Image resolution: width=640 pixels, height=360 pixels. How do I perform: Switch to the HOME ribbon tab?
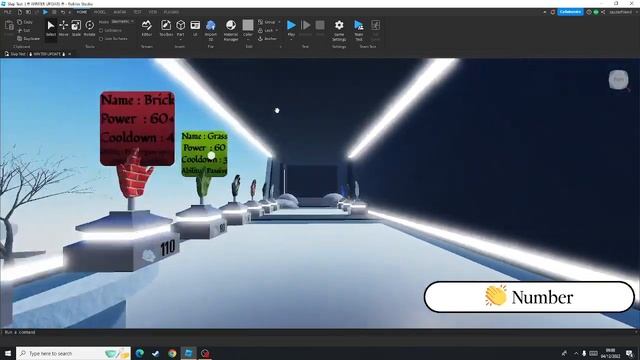pos(82,12)
